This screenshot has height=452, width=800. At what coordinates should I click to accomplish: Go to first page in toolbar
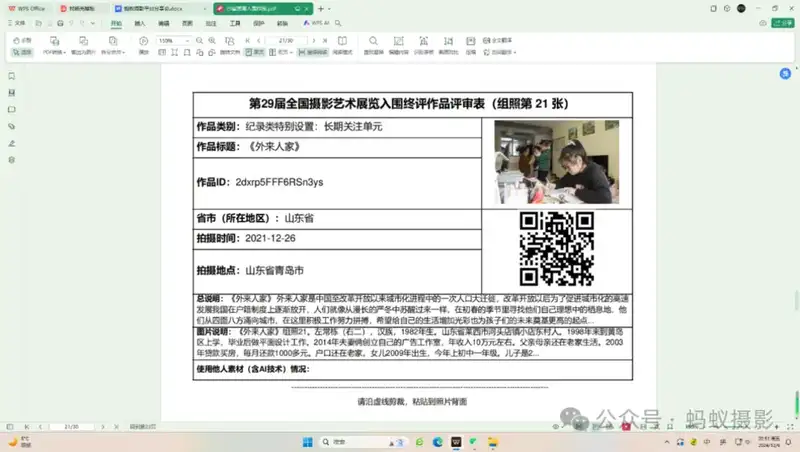coord(247,40)
